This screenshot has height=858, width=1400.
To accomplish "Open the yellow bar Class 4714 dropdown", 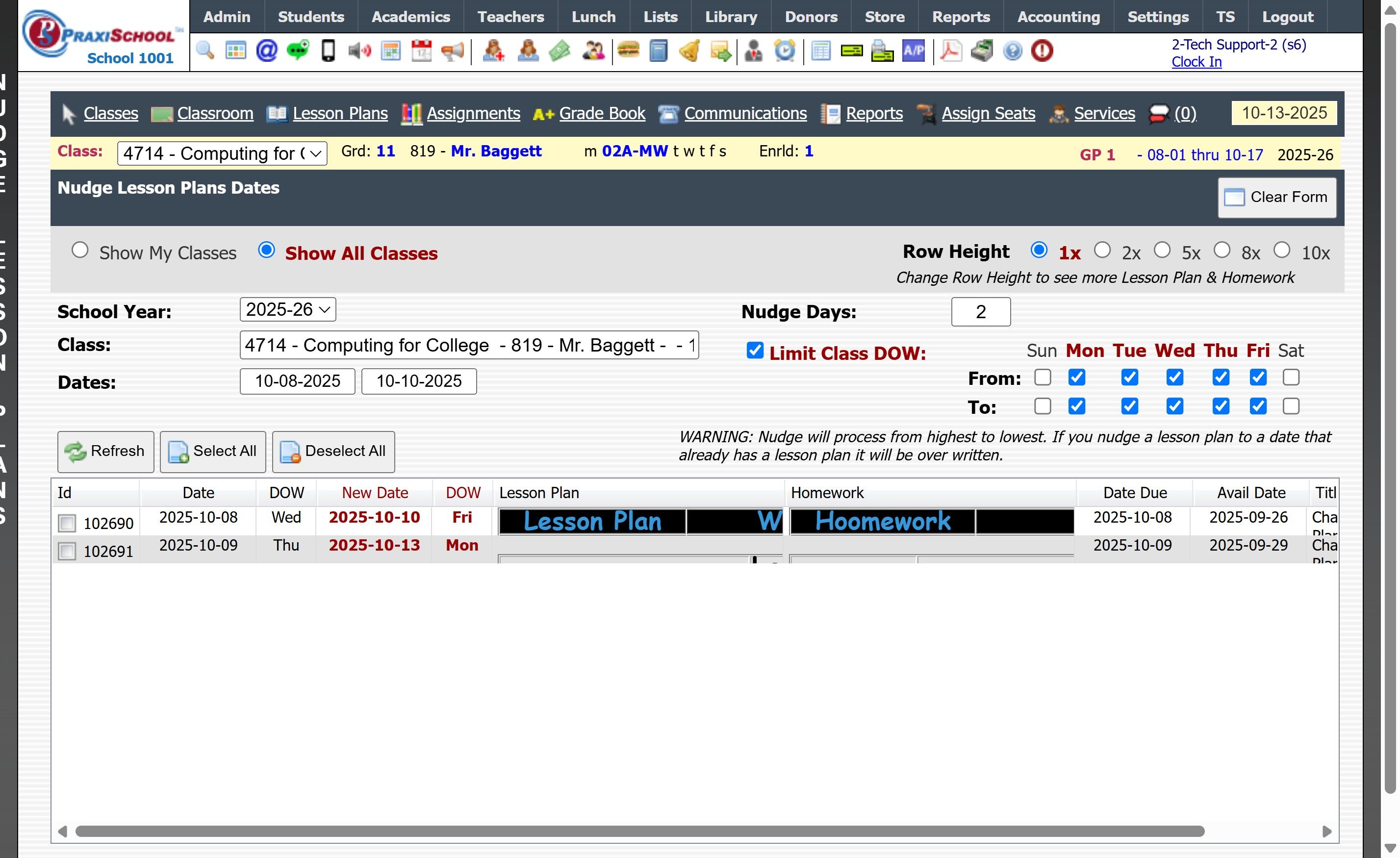I will tap(222, 153).
